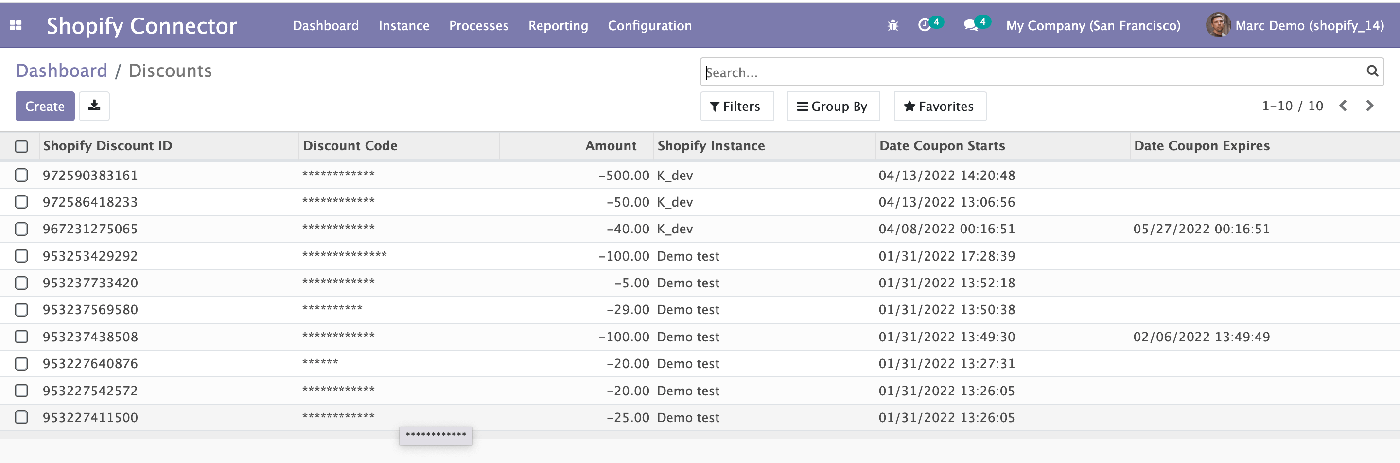Click Marc Demo user avatar
The image size is (1400, 463).
(1218, 25)
